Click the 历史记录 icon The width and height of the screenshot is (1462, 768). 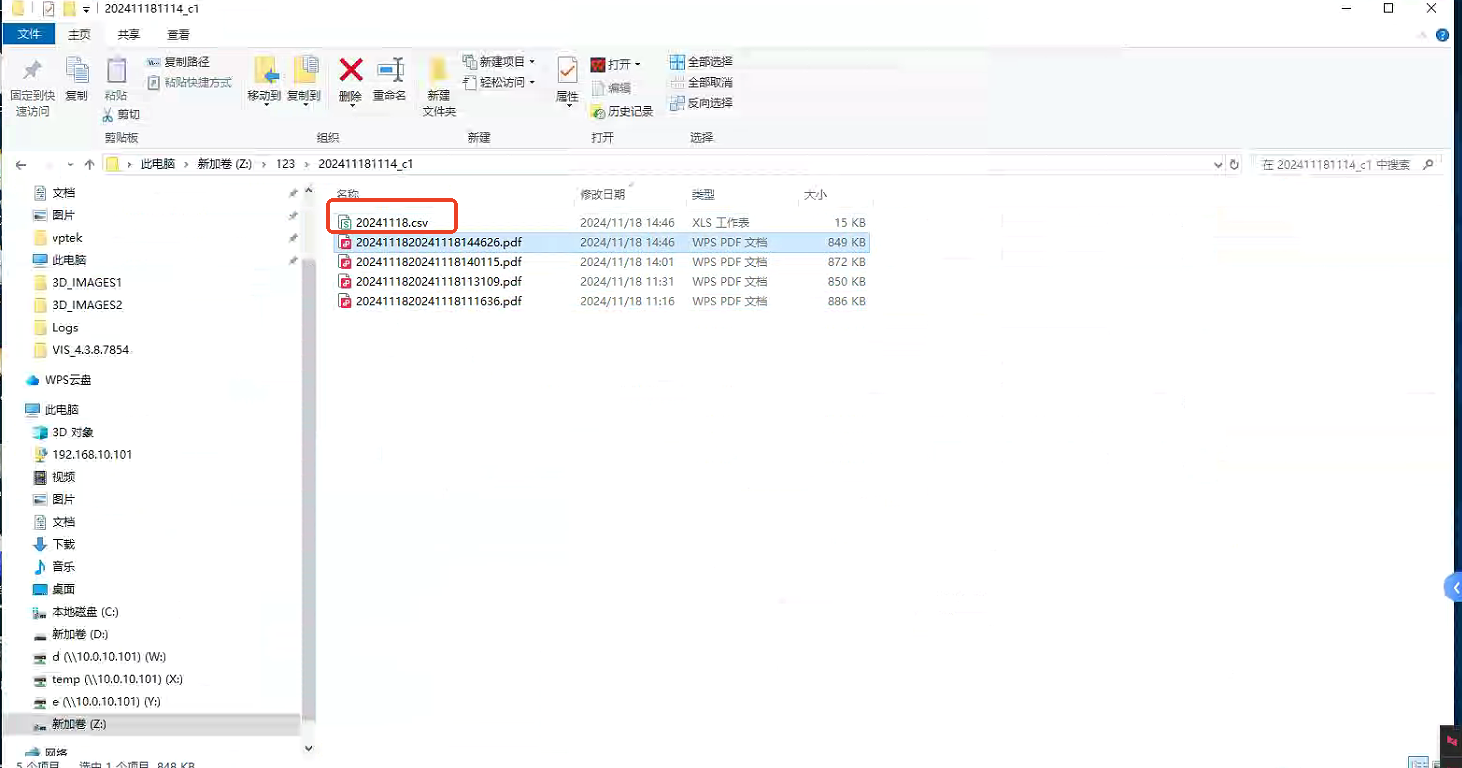[x=598, y=111]
